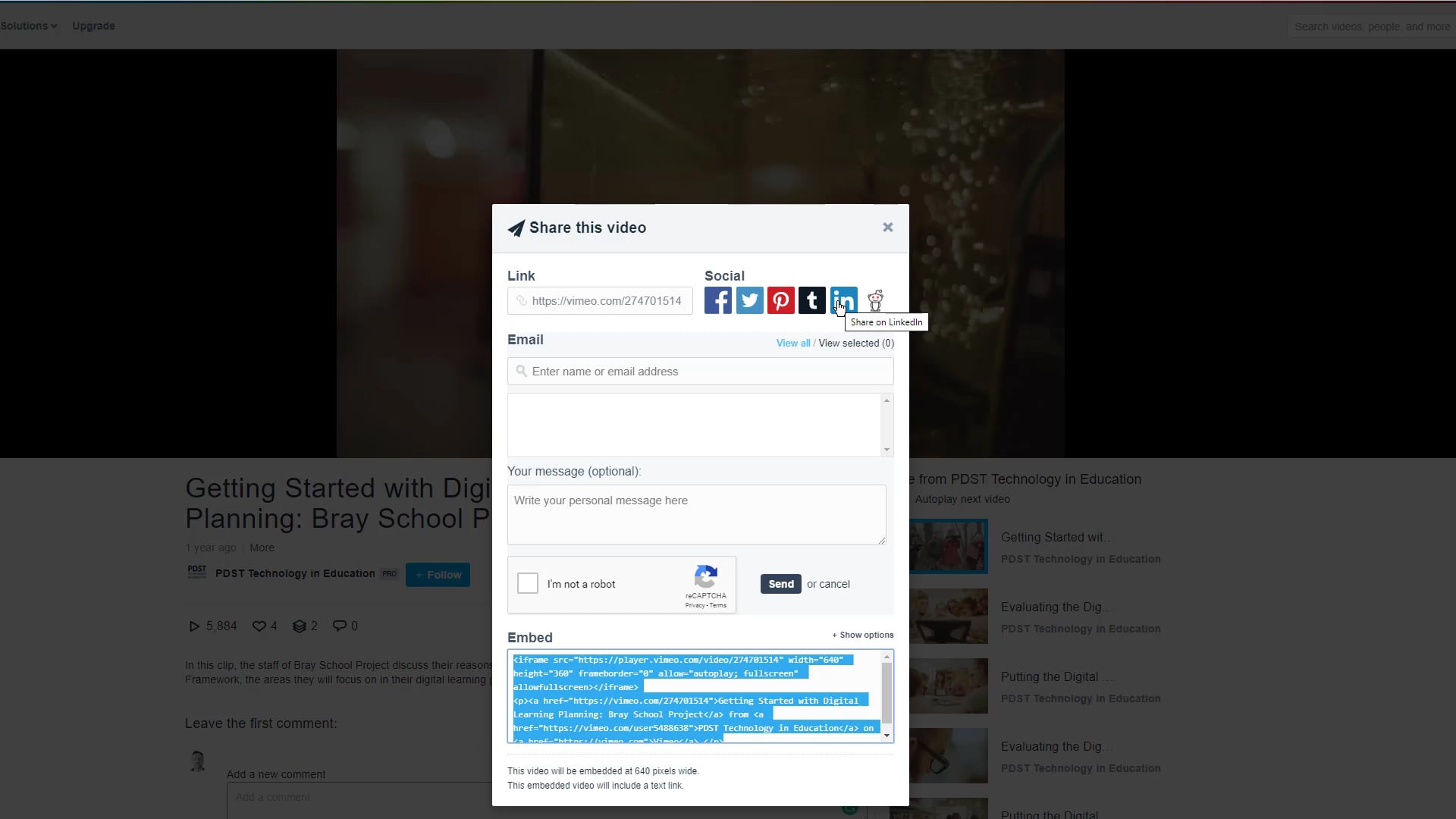
Task: Open Evaluating the Dig... video thumbnail
Action: coord(948,616)
